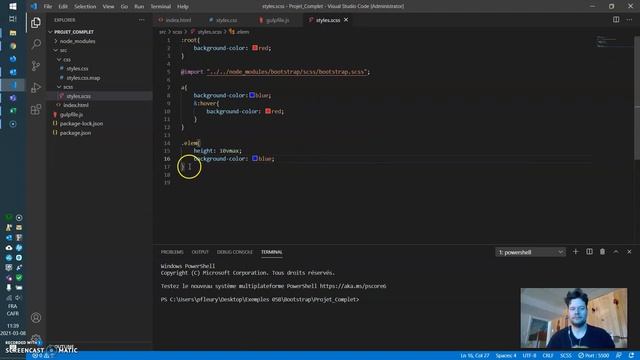Open index.html in the Explorer tree

76,105
